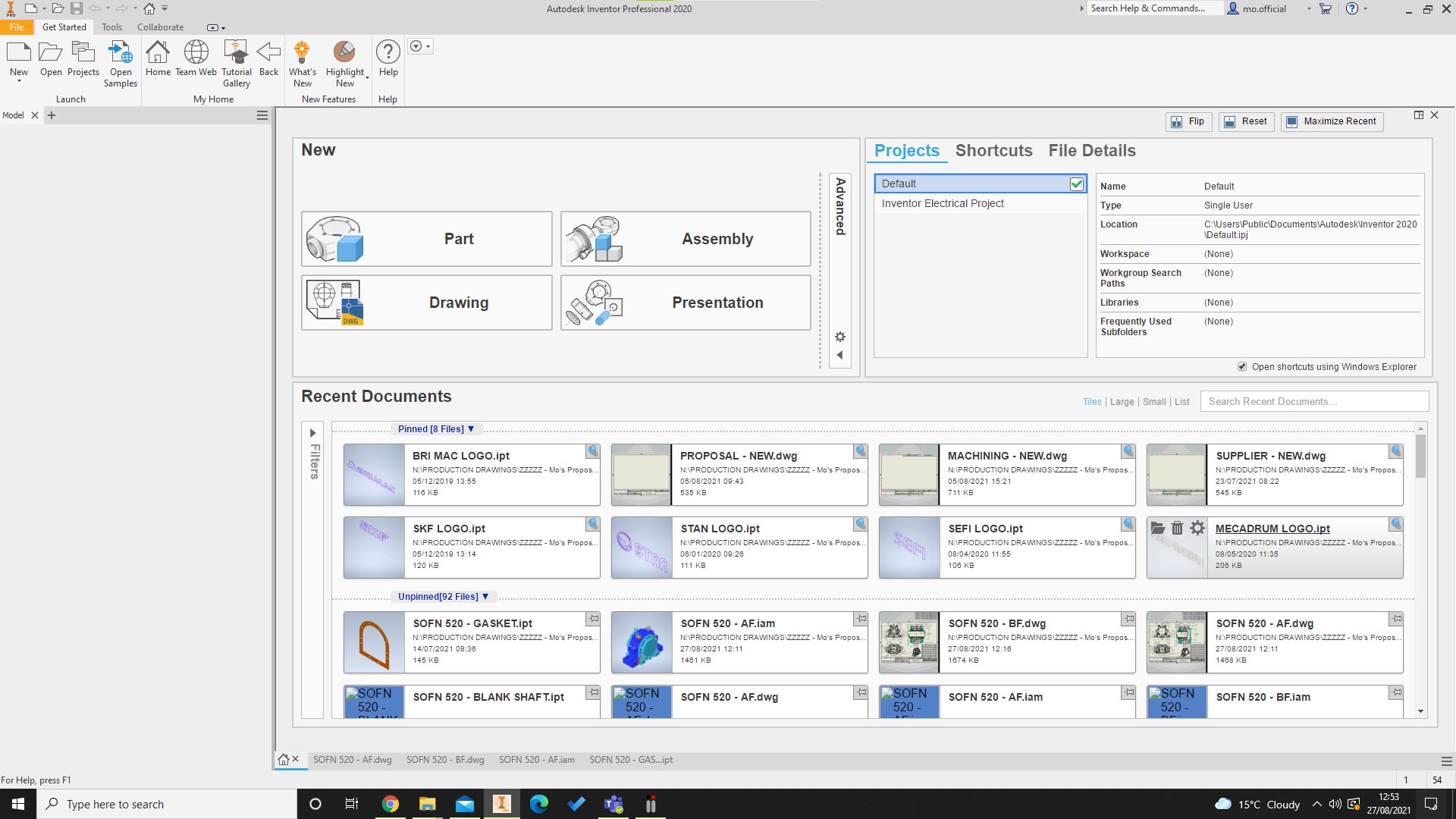Collapse the Unpinned files group
Screen dimensions: 1456x819
pyautogui.click(x=485, y=597)
